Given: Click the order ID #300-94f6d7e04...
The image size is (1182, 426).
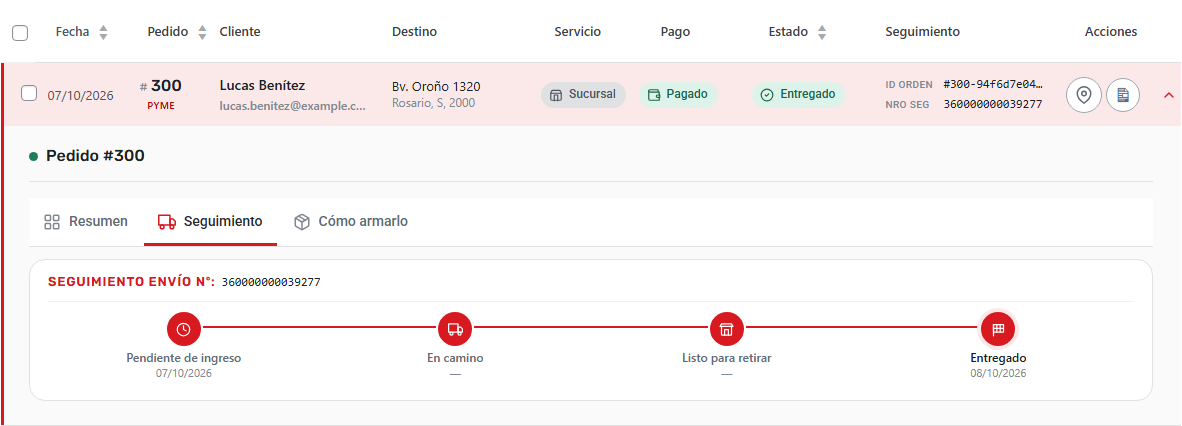Looking at the screenshot, I should 993,84.
